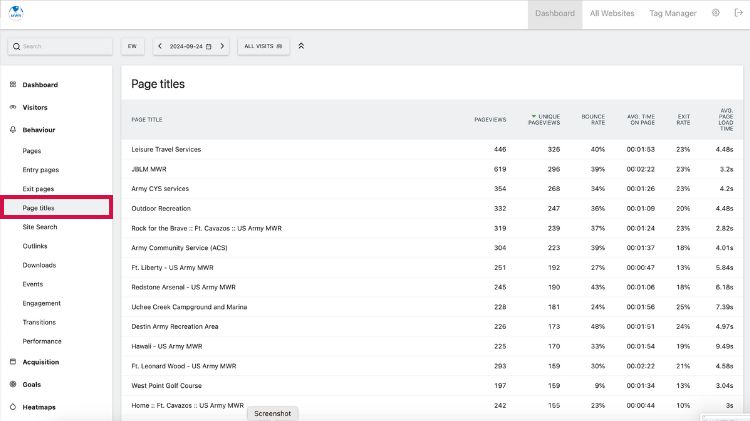Image resolution: width=750 pixels, height=421 pixels.
Task: Open the Tag Manager tab
Action: [x=673, y=14]
